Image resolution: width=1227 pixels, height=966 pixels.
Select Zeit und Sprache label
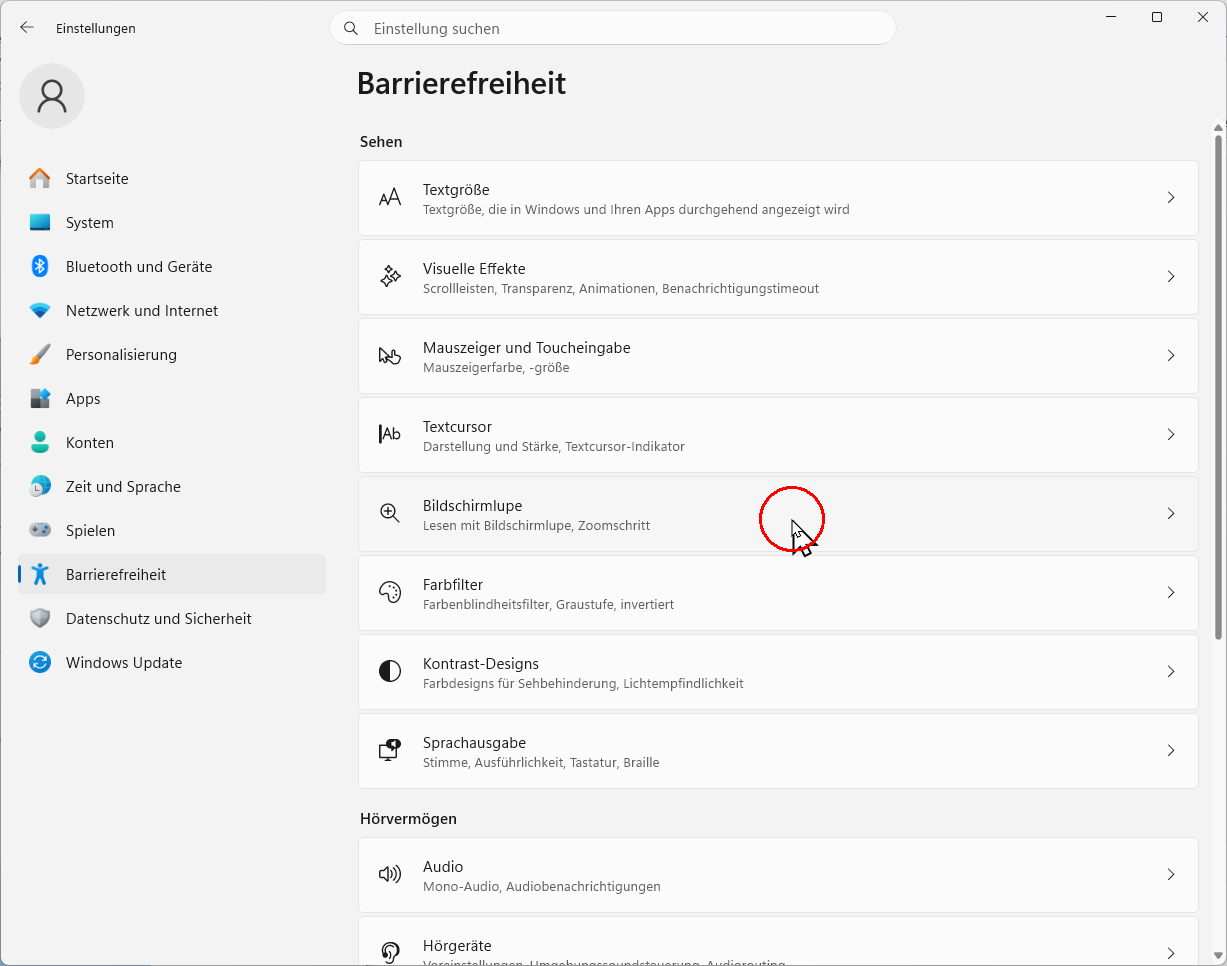point(123,487)
